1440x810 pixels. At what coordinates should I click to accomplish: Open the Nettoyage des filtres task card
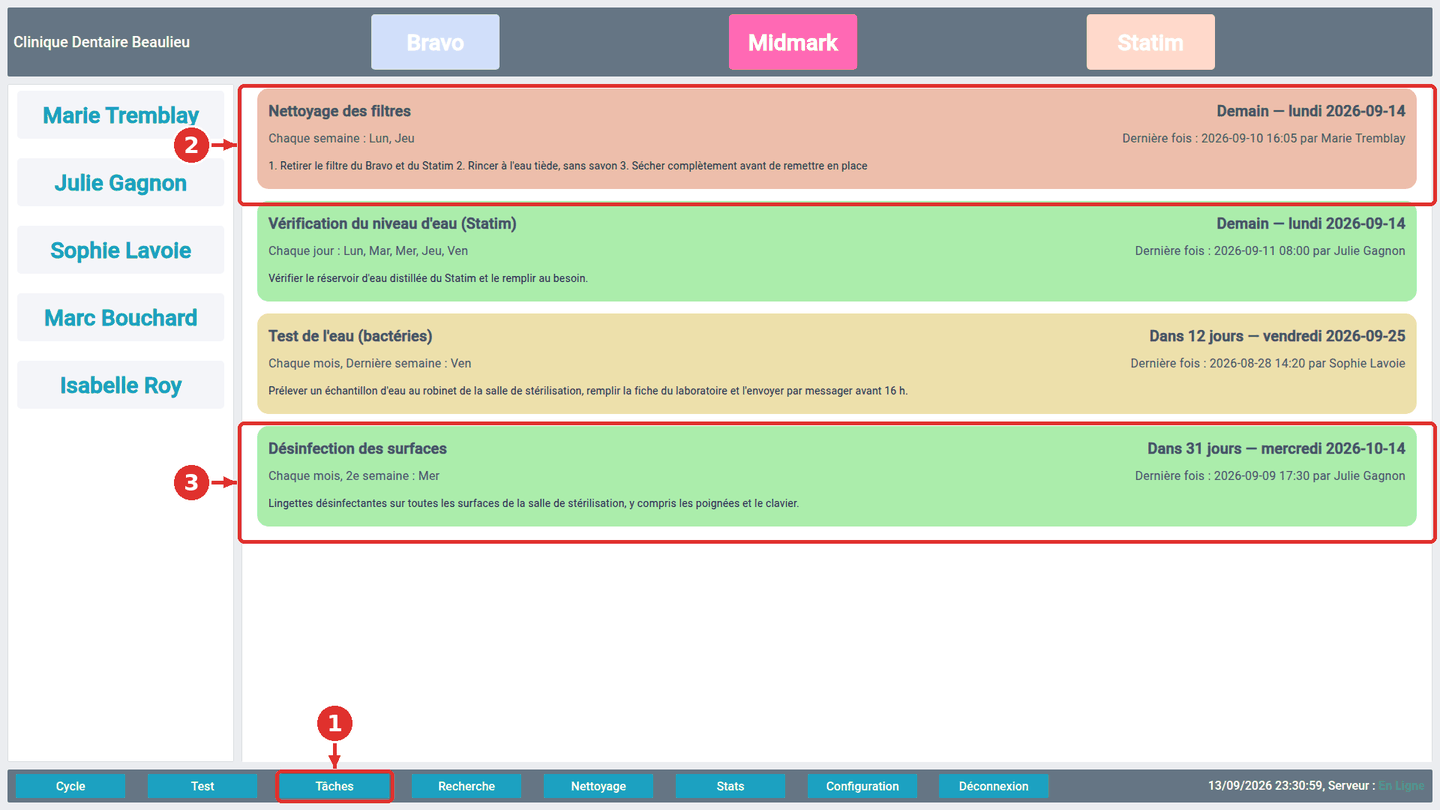click(x=837, y=139)
